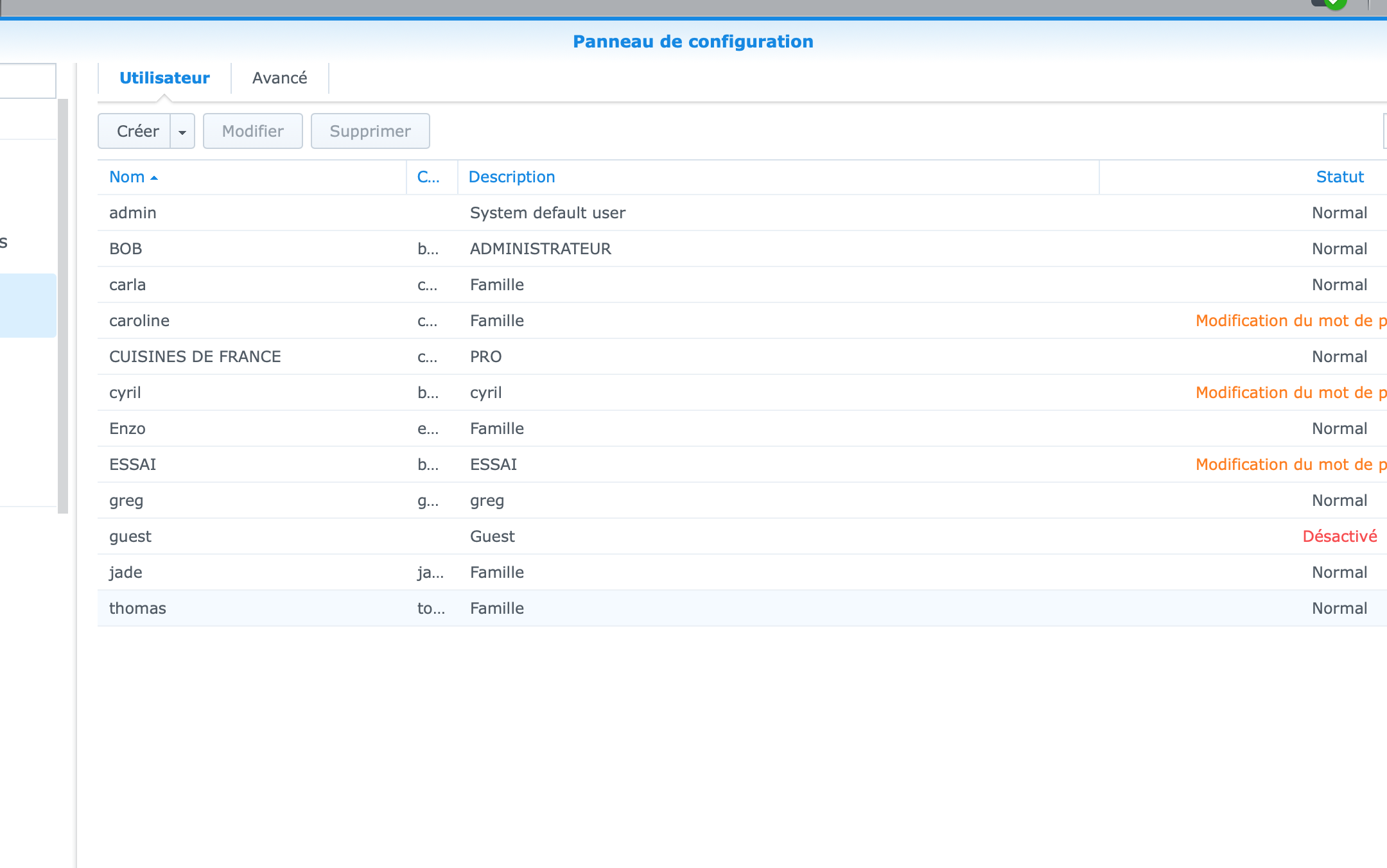Click the g... email cell for greg
This screenshot has height=868, width=1387.
coord(428,501)
